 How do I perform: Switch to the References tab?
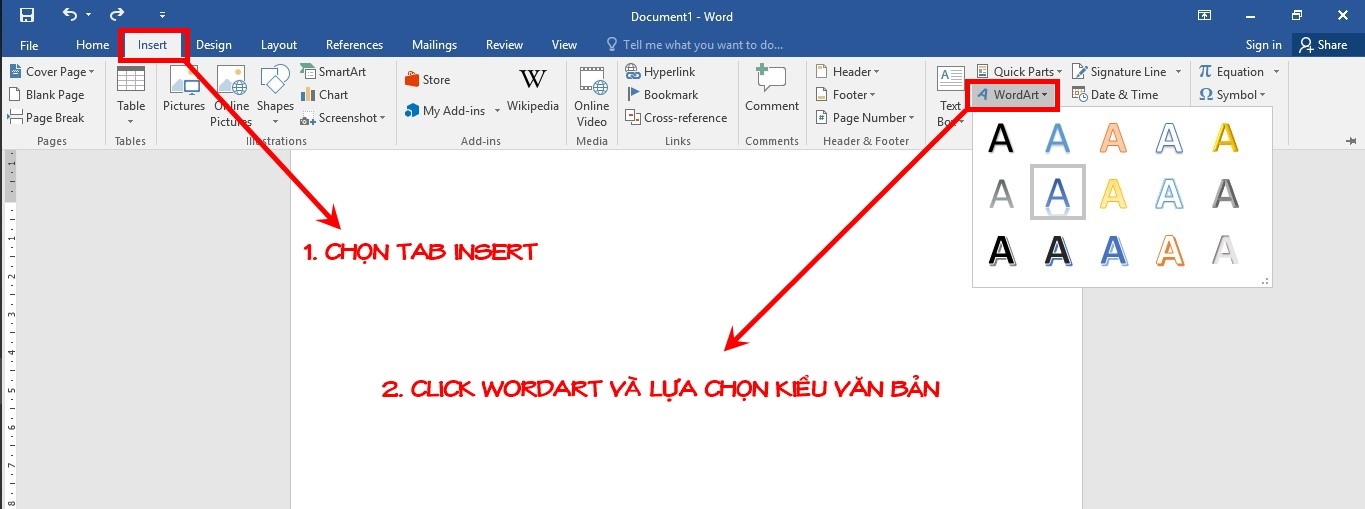point(354,45)
